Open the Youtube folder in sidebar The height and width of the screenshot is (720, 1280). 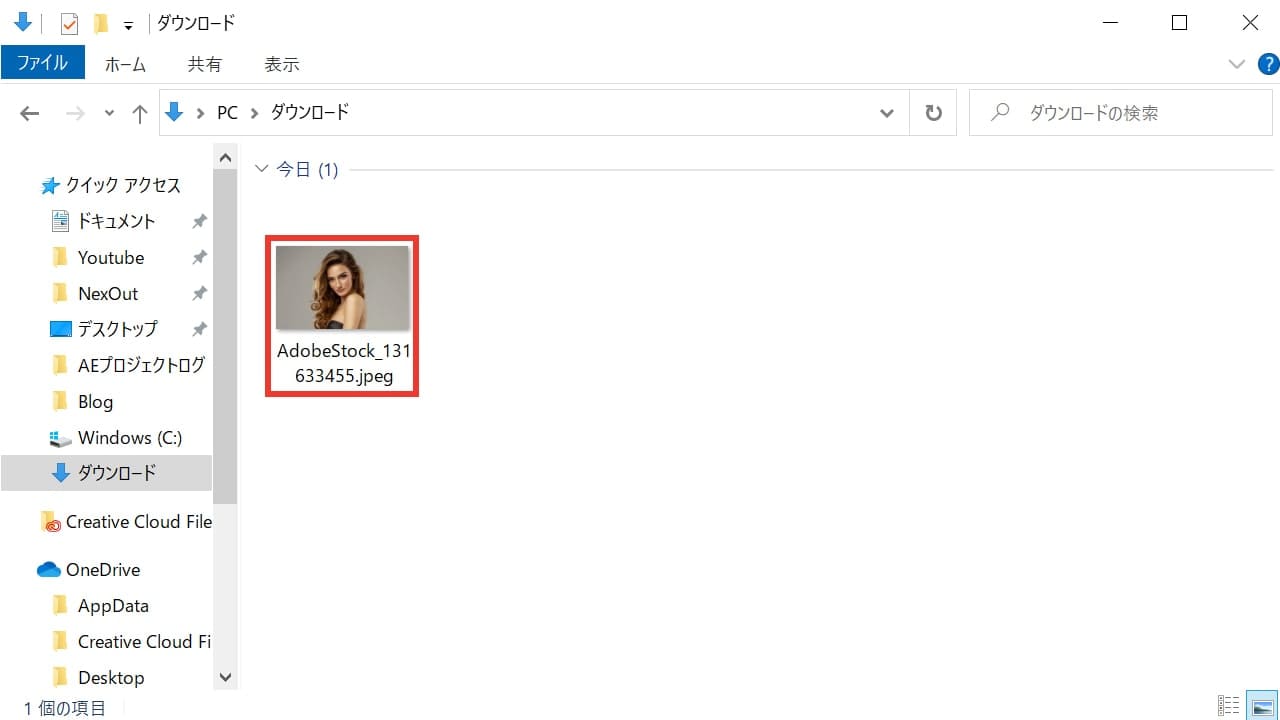(111, 257)
